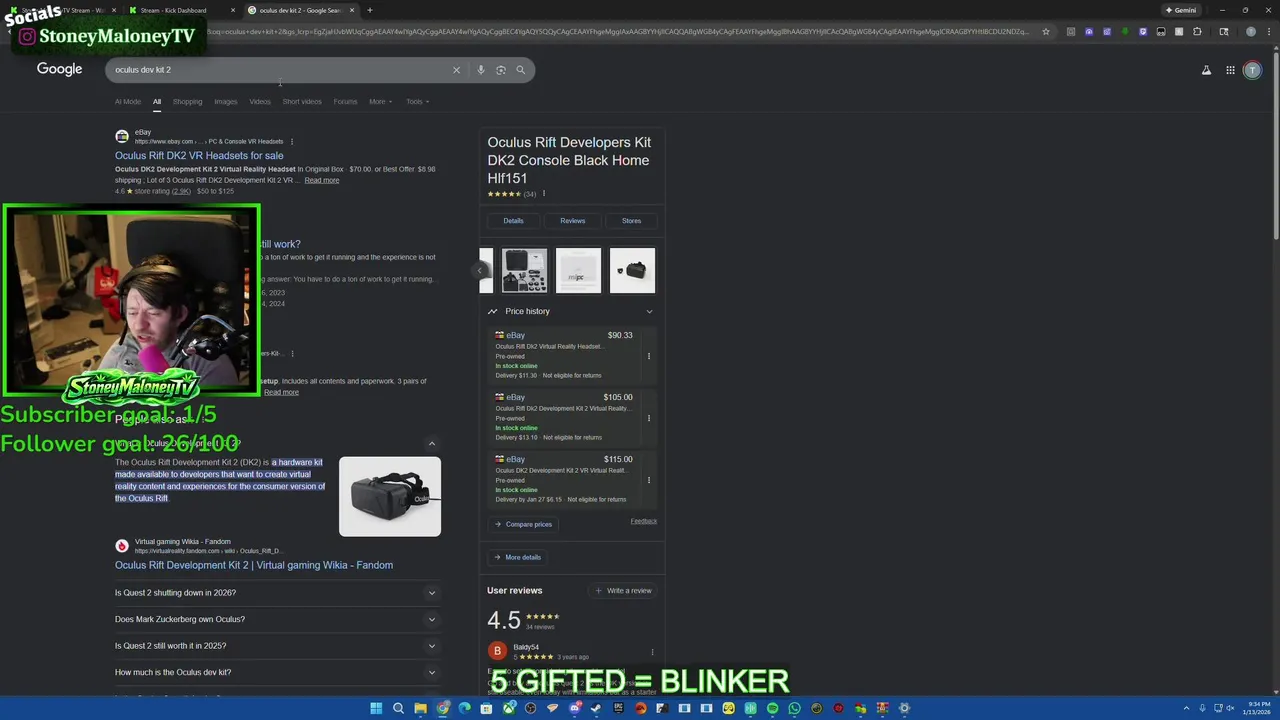Open Google Lens image search icon

pyautogui.click(x=501, y=70)
